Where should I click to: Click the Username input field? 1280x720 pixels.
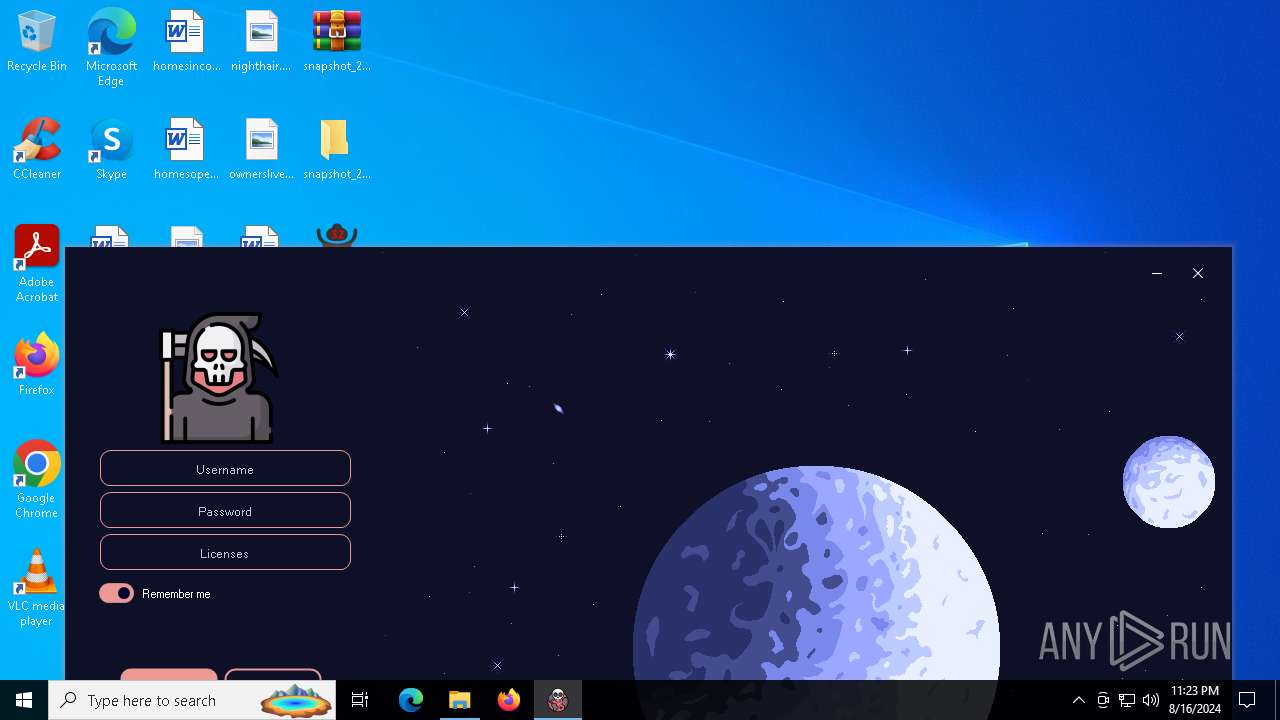coord(225,468)
